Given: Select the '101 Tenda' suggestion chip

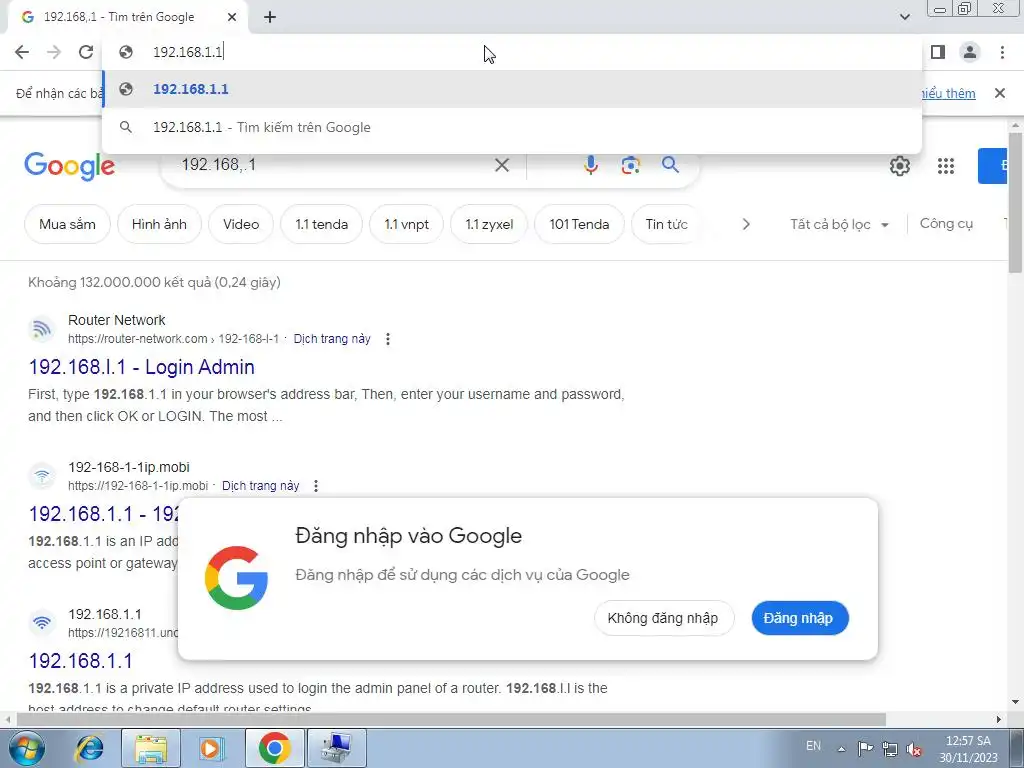Looking at the screenshot, I should tap(579, 224).
